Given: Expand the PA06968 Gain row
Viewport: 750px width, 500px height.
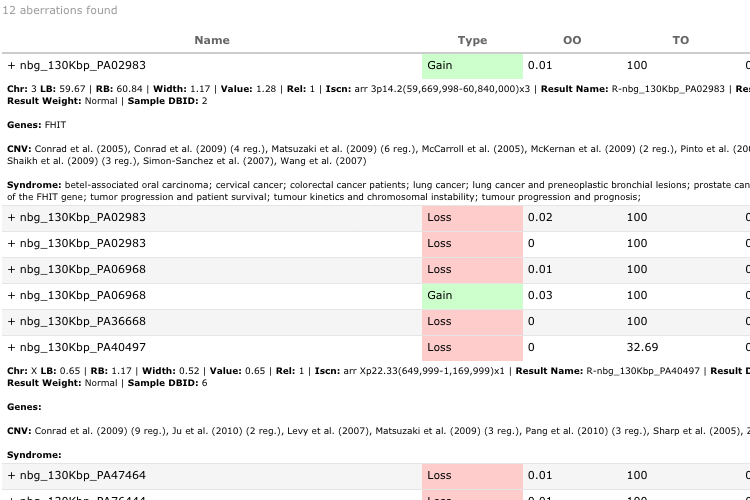Looking at the screenshot, I should click(11, 296).
